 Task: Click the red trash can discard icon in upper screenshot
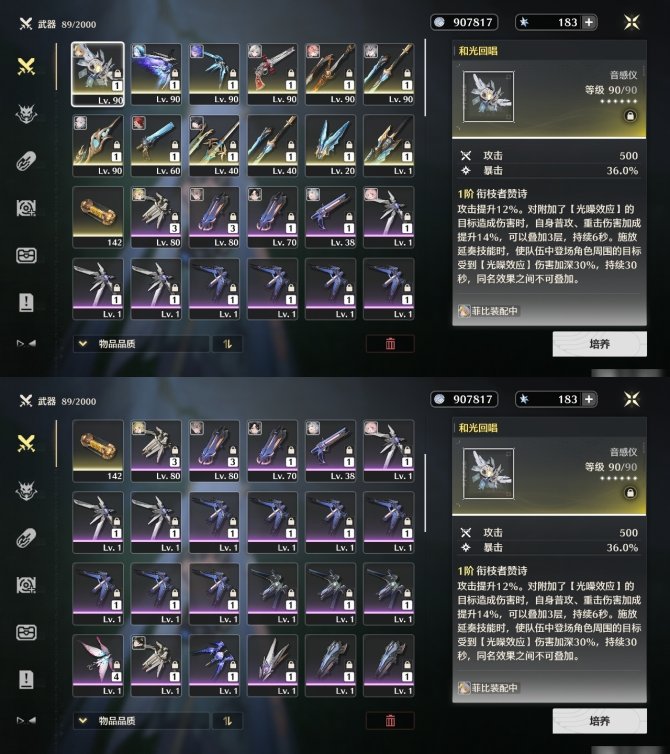click(x=390, y=344)
